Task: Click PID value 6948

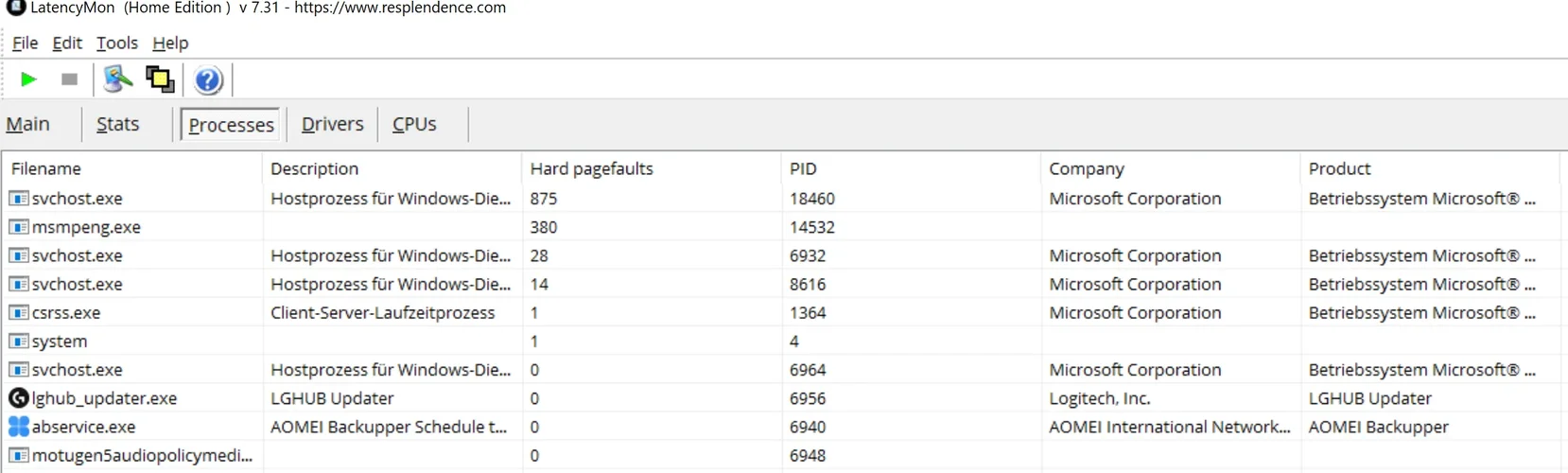Action: (808, 455)
